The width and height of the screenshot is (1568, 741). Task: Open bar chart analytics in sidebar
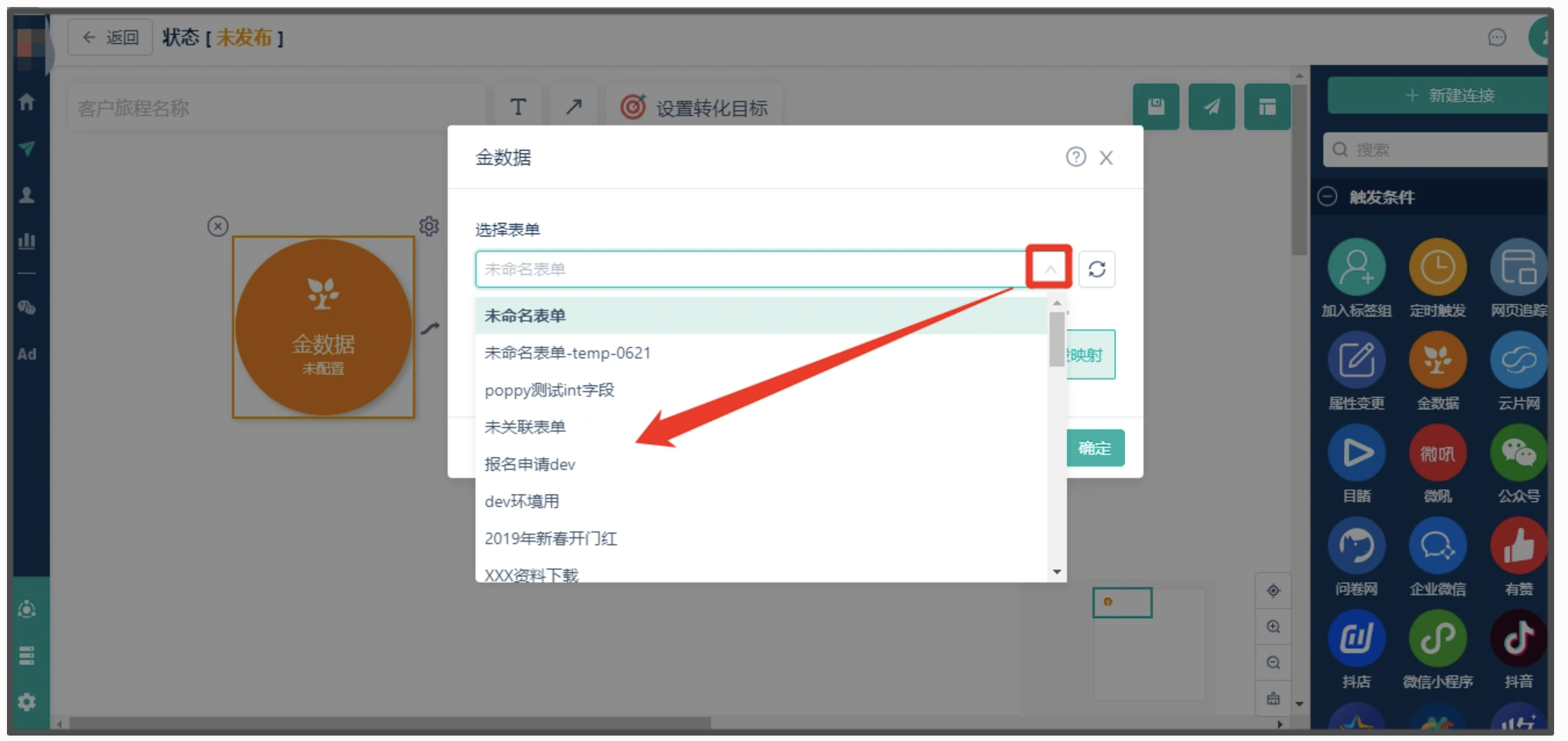point(27,241)
